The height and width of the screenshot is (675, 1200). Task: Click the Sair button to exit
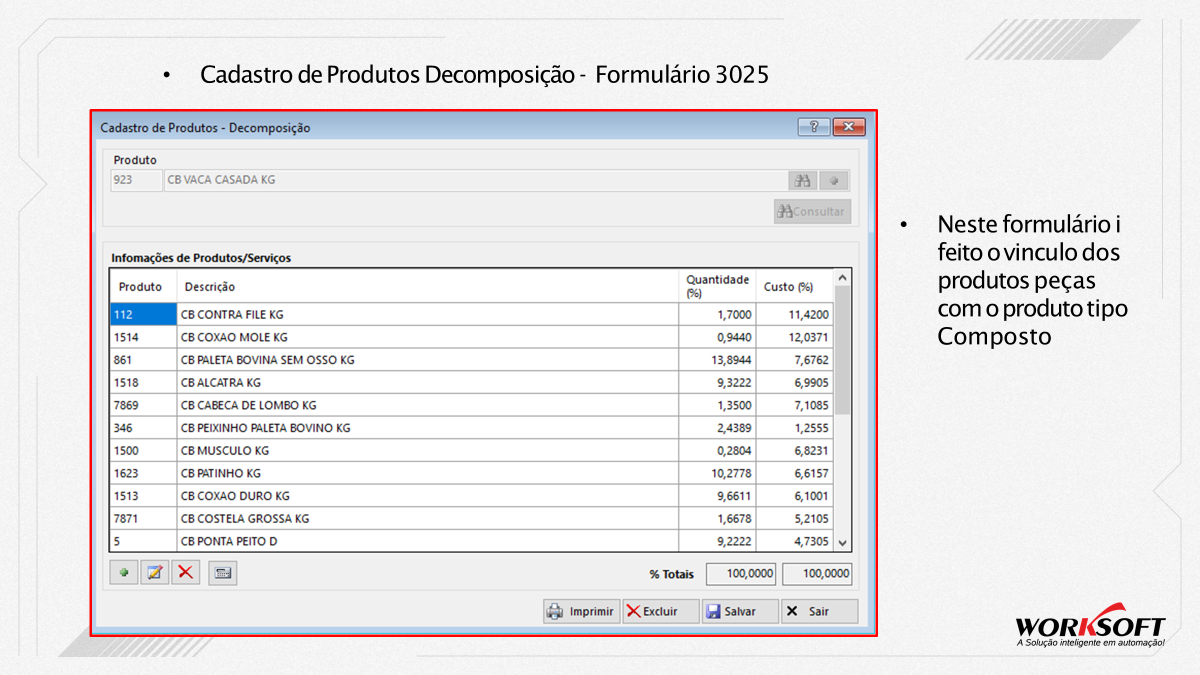pos(819,611)
